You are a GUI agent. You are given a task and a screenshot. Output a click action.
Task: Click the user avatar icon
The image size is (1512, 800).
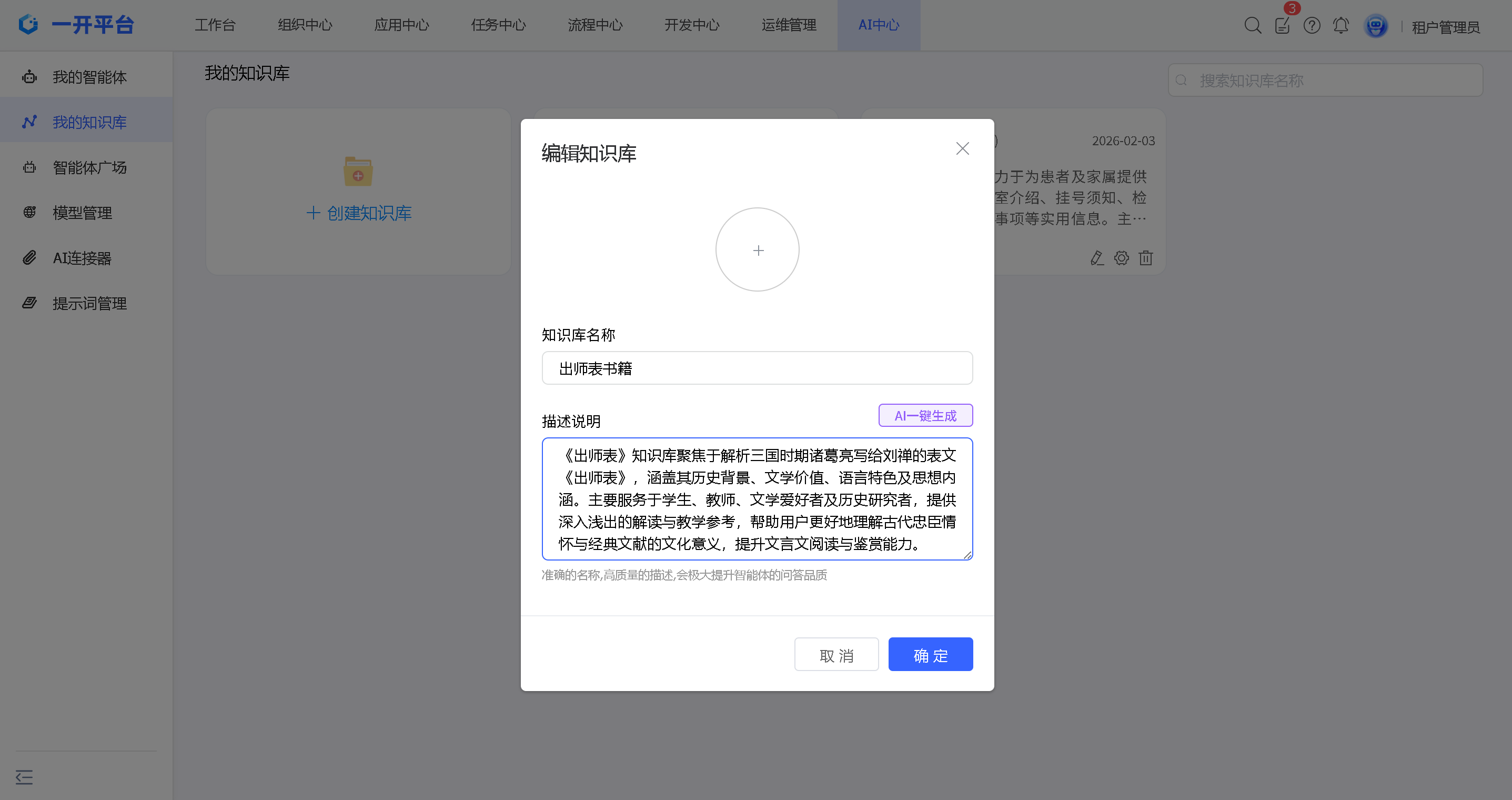tap(1375, 26)
